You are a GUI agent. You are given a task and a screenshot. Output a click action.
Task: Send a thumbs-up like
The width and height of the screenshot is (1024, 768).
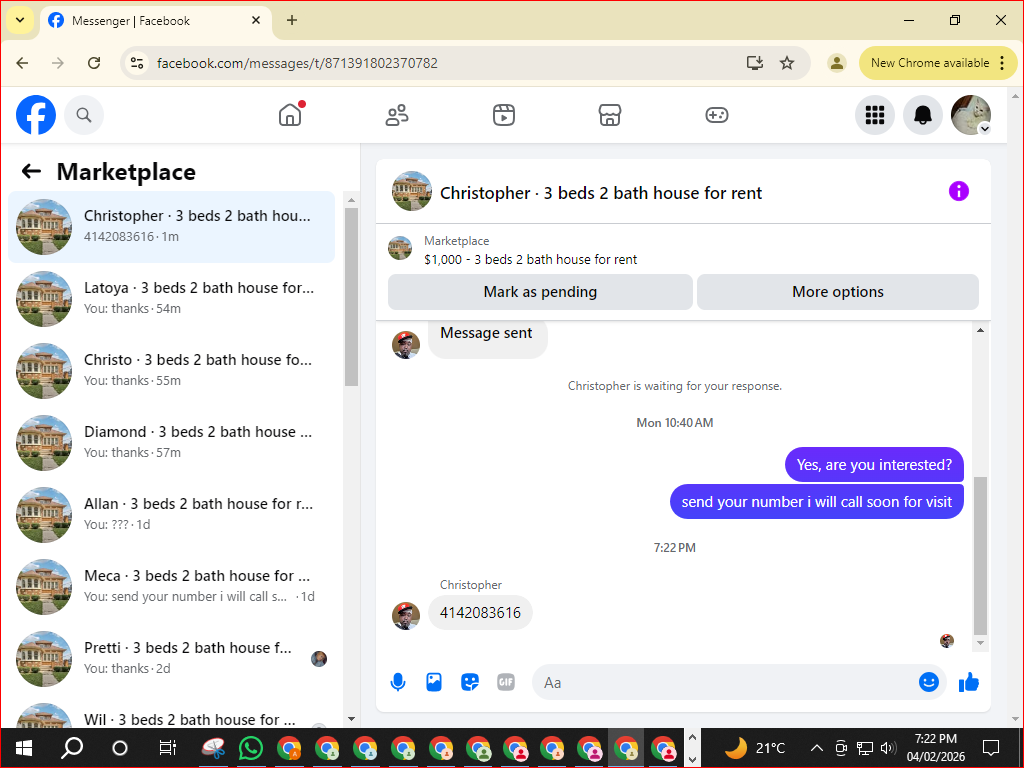pyautogui.click(x=968, y=682)
